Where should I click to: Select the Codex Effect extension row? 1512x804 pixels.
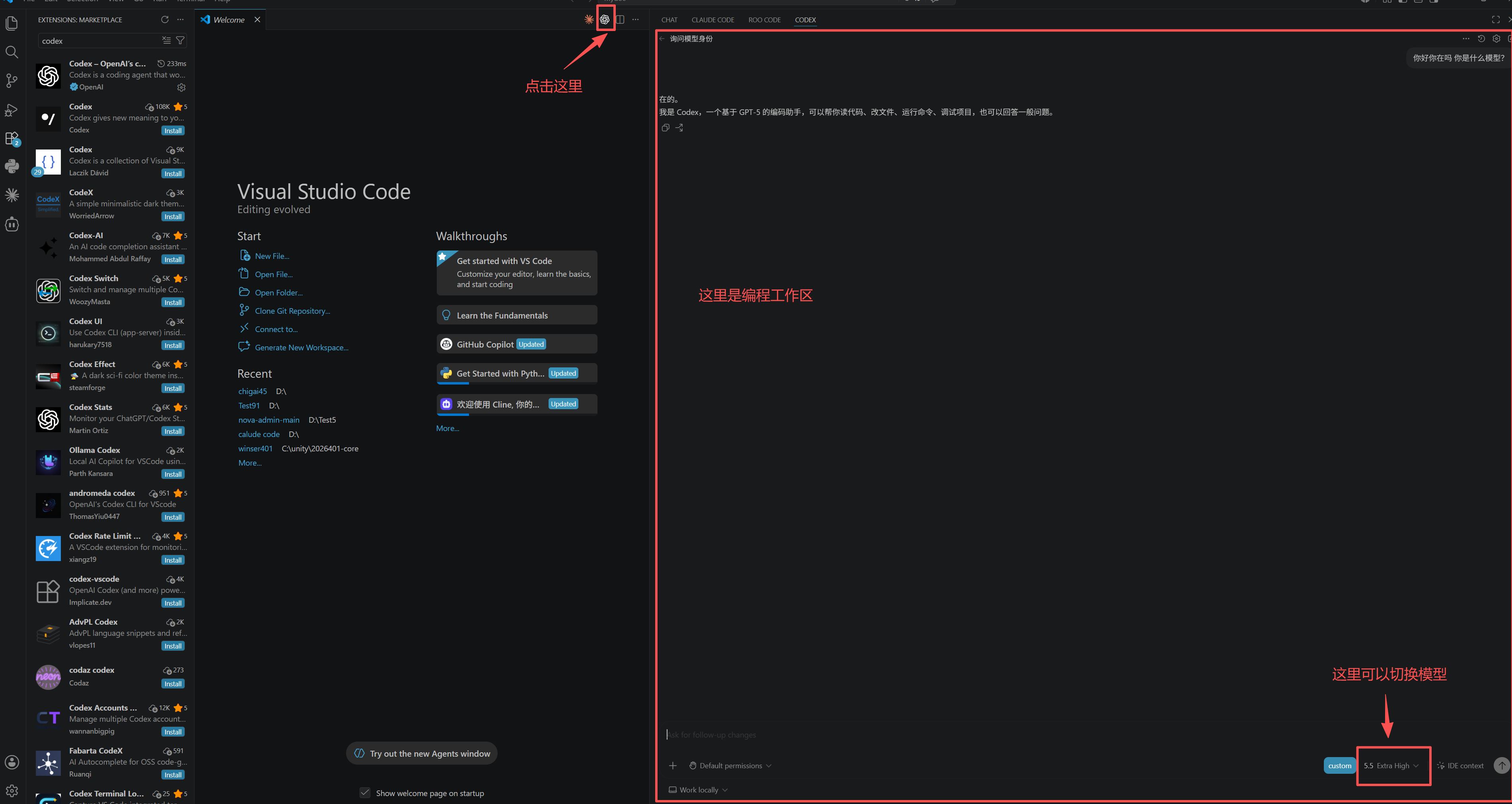click(x=111, y=376)
